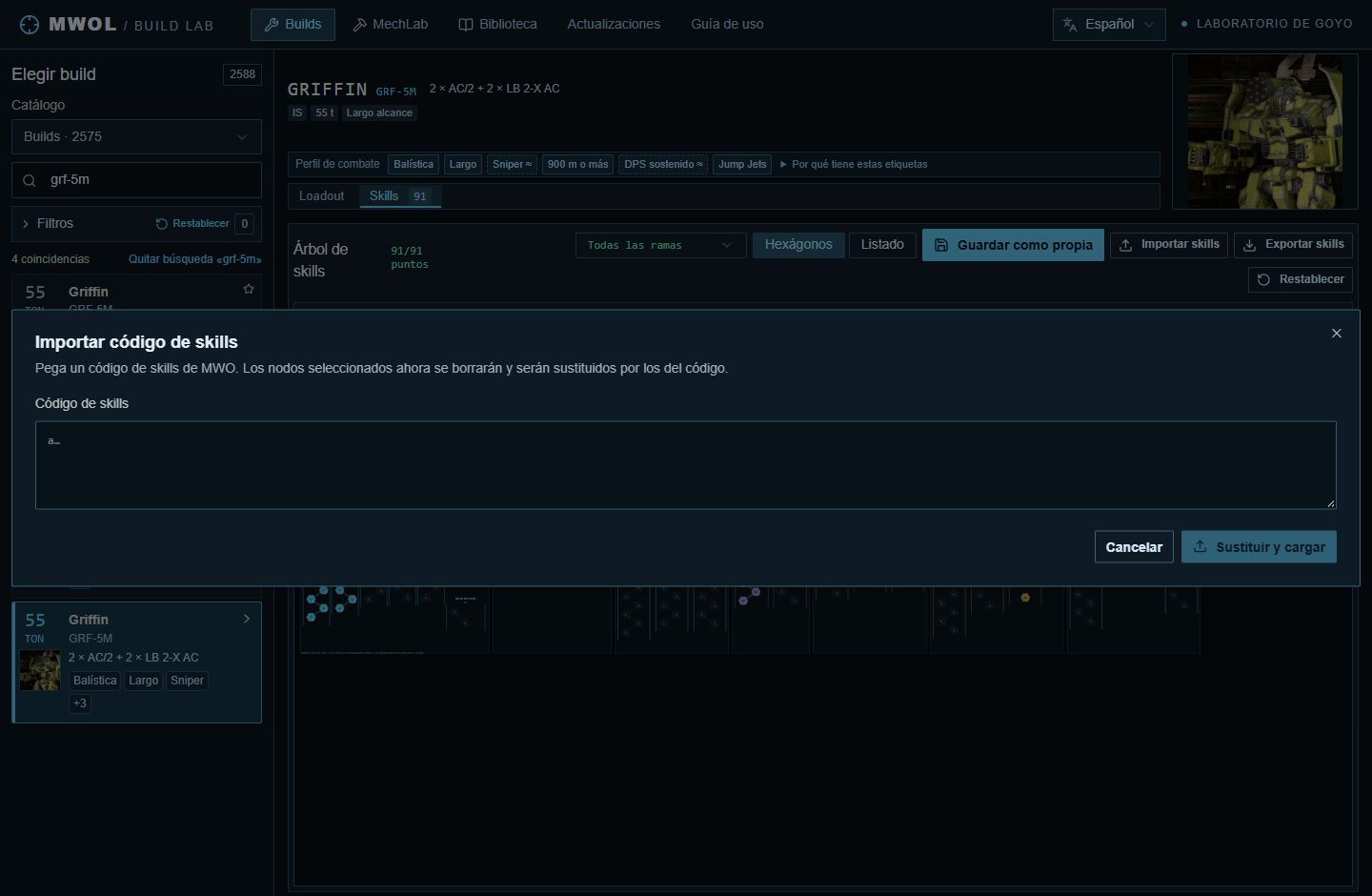
Task: Open the Todas las ramas dropdown
Action: pos(660,245)
